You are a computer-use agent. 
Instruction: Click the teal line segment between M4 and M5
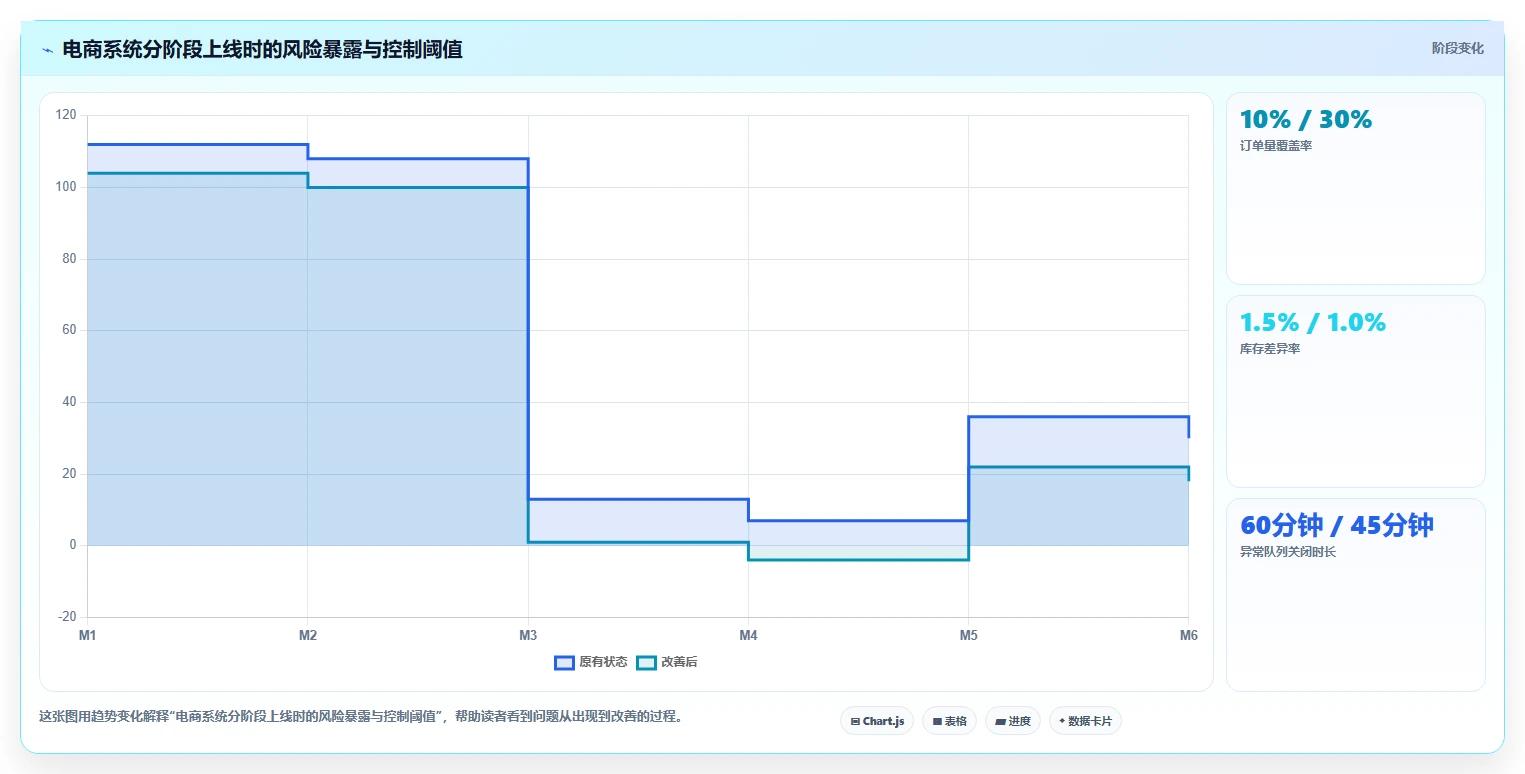click(858, 560)
